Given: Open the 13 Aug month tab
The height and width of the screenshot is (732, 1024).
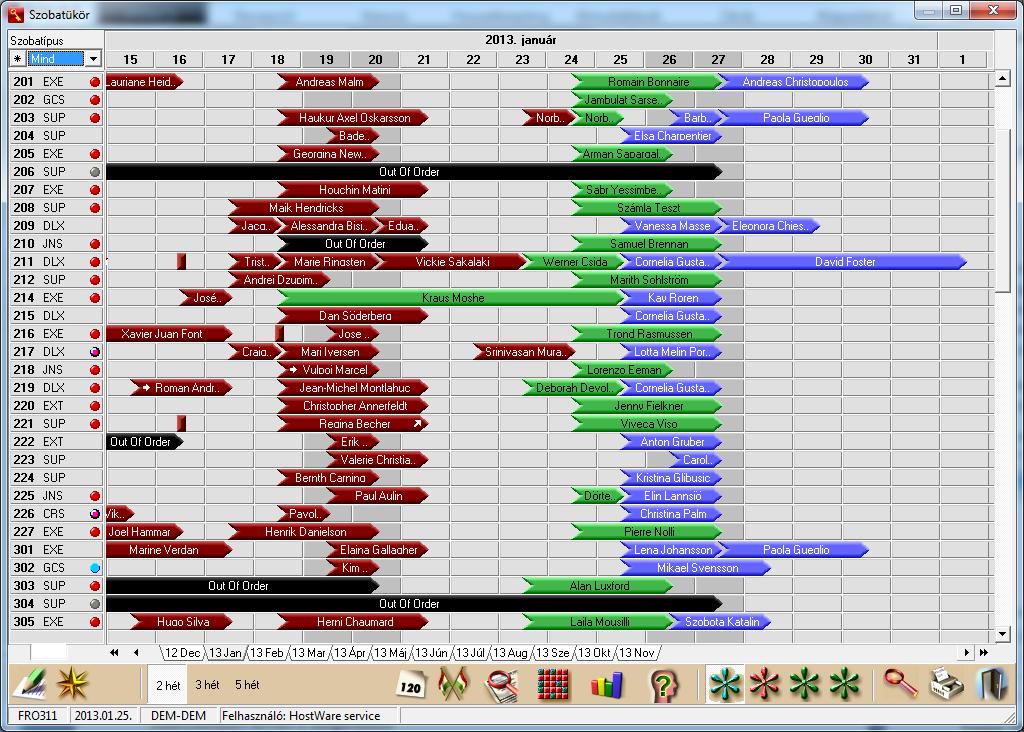Looking at the screenshot, I should tap(510, 653).
